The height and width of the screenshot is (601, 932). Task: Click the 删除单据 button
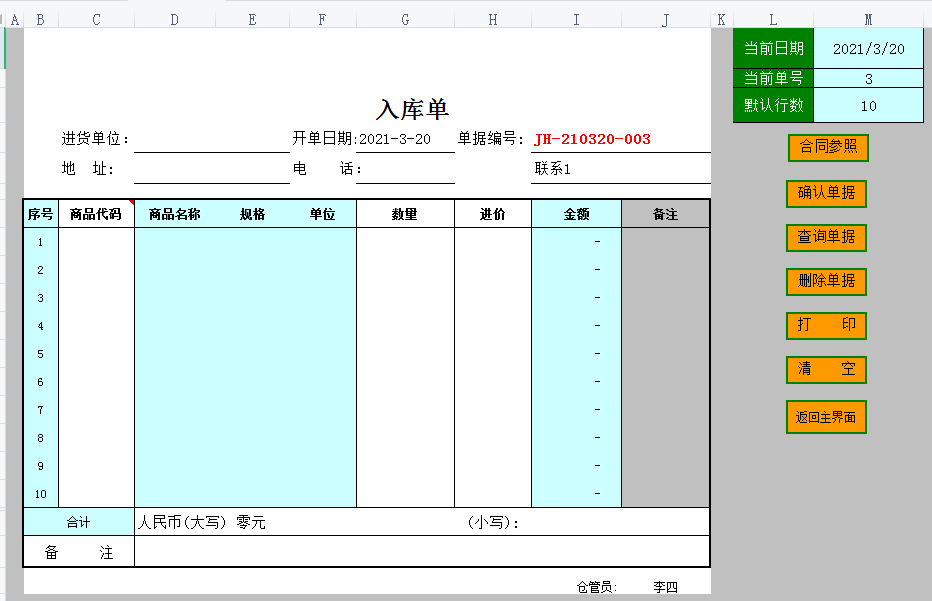coord(826,282)
